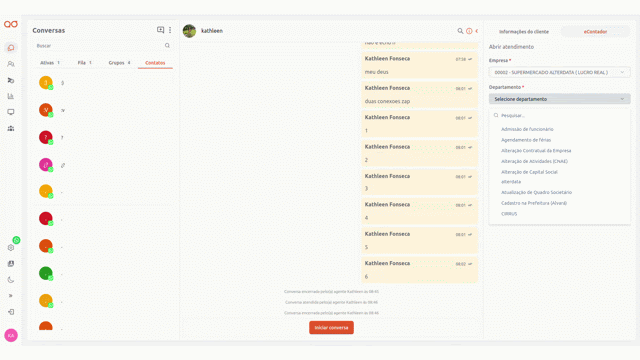This screenshot has width=640, height=360.
Task: Choose Admissão de funcionário option
Action: tap(527, 129)
